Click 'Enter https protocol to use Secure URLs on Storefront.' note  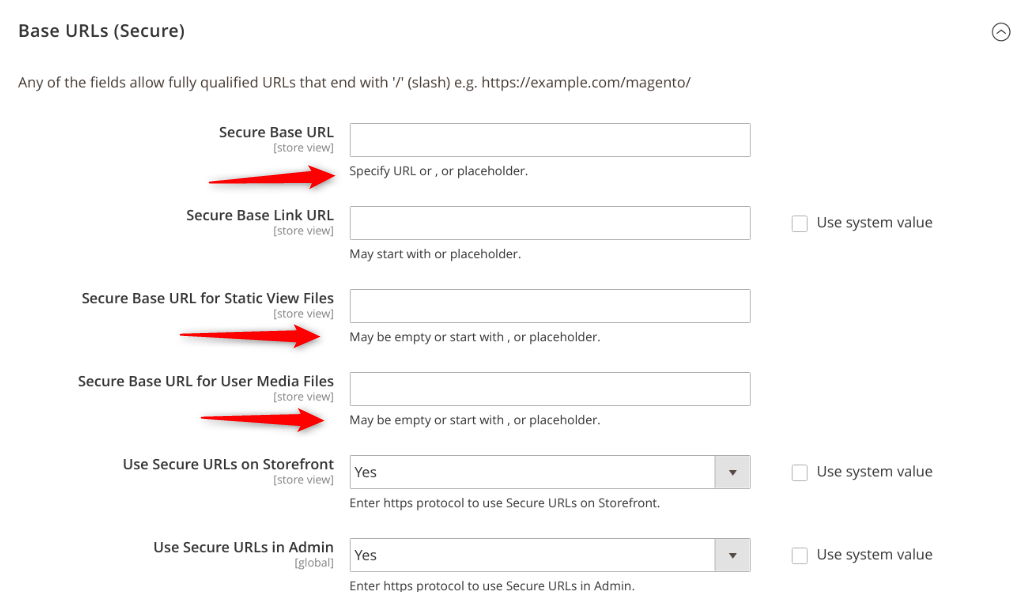(504, 503)
